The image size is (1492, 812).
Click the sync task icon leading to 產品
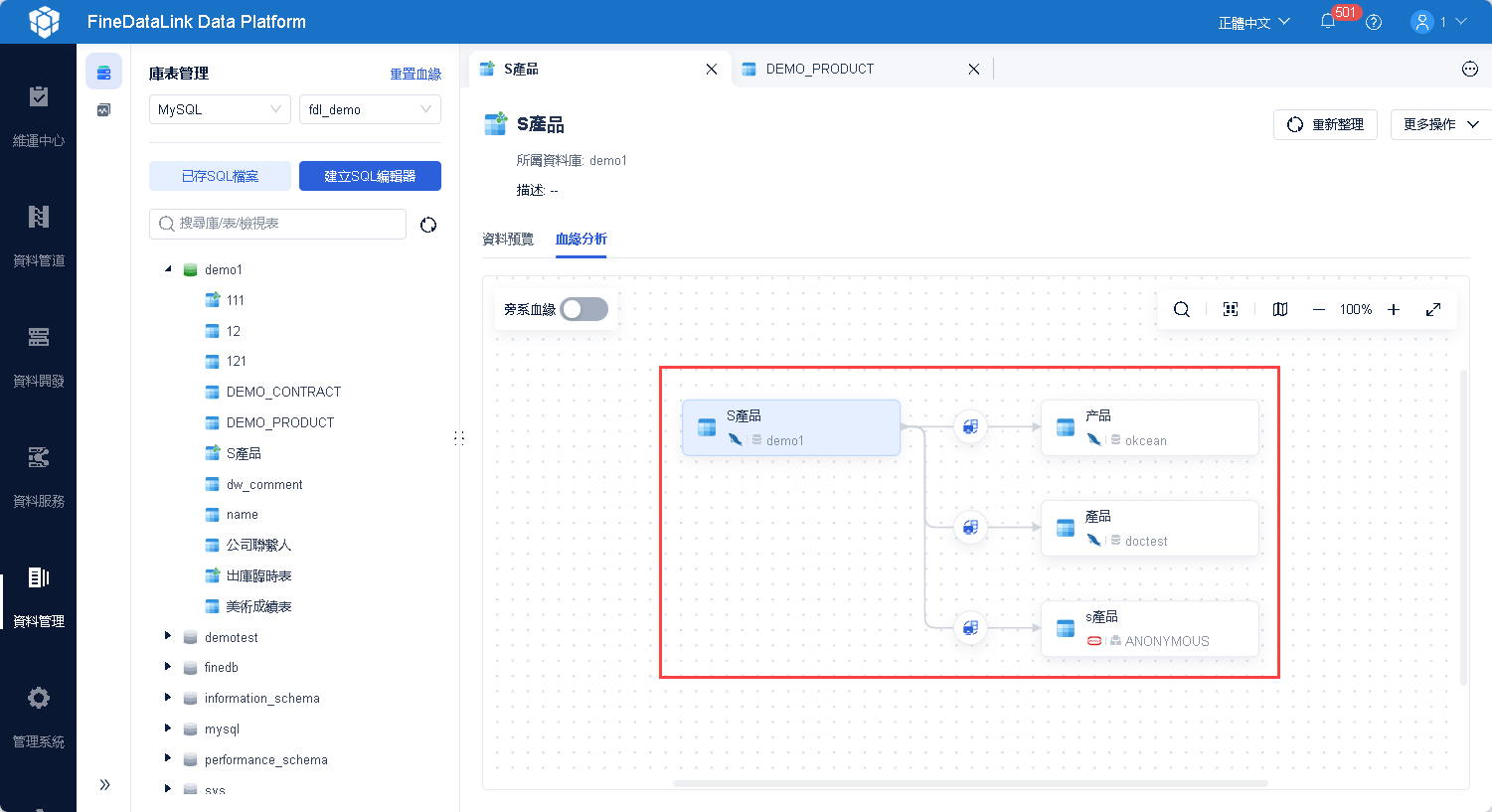[x=970, y=527]
